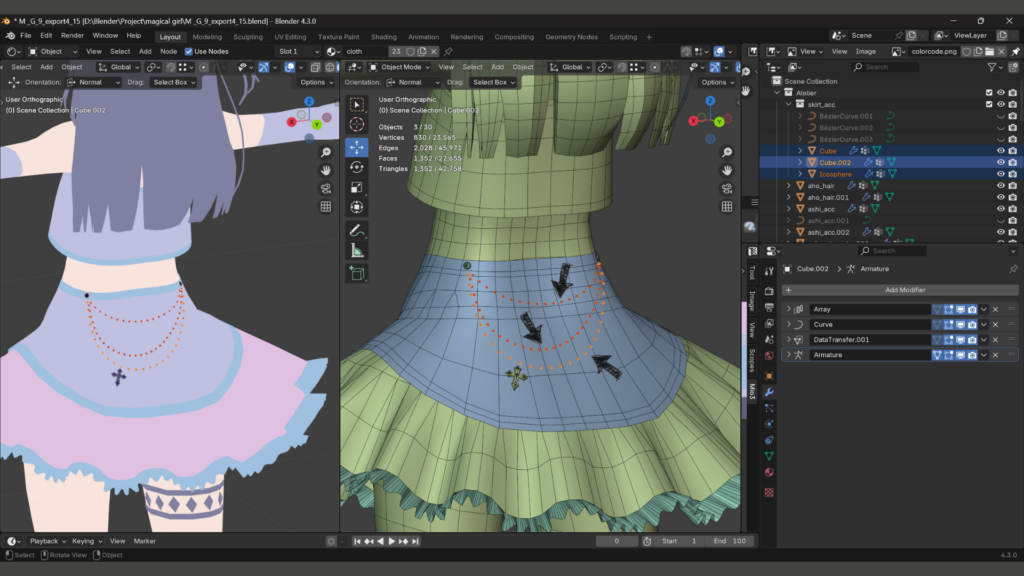Image resolution: width=1024 pixels, height=576 pixels.
Task: Switch to the Sculpting workspace tab
Action: pos(248,37)
